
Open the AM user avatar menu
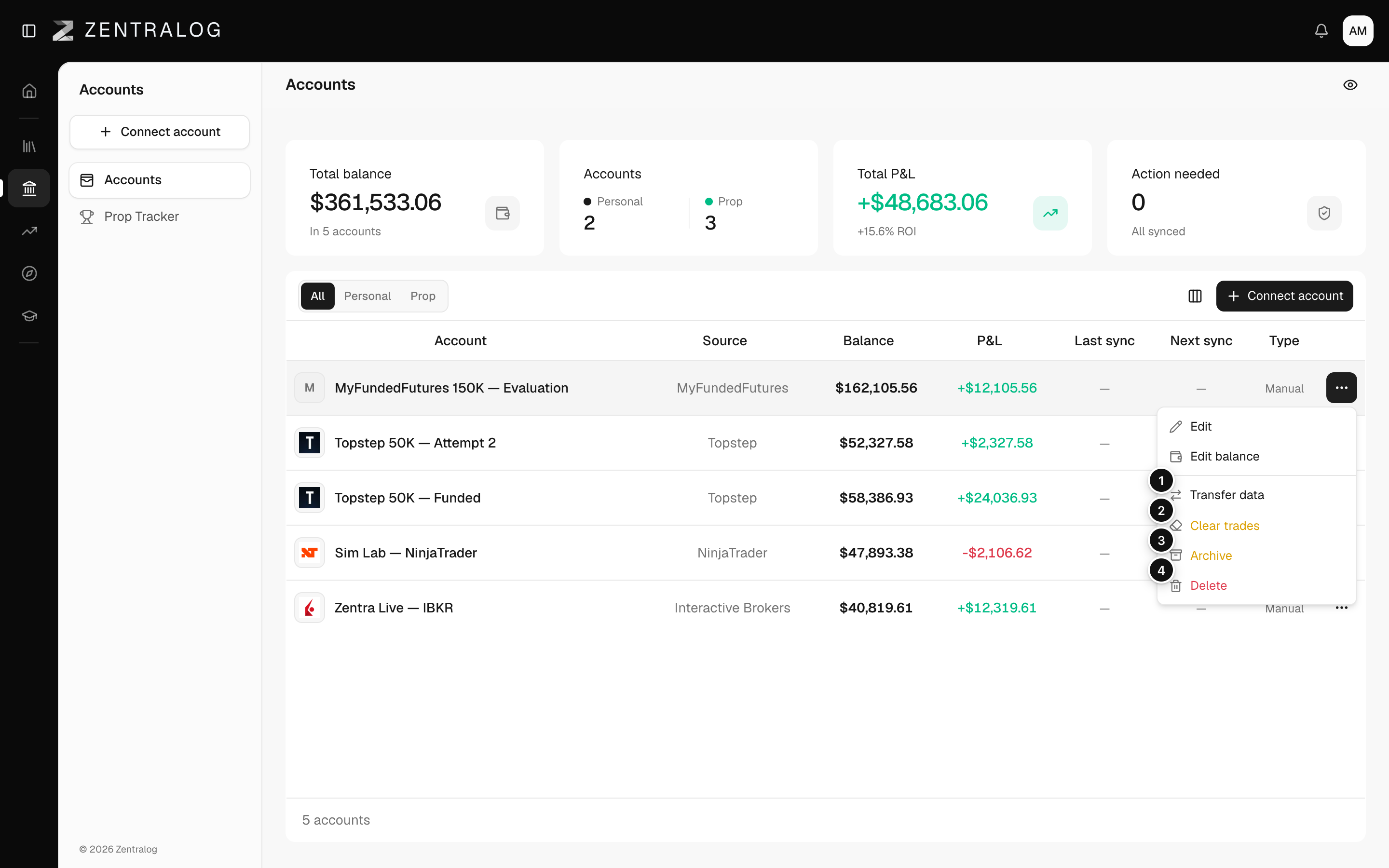point(1358,30)
